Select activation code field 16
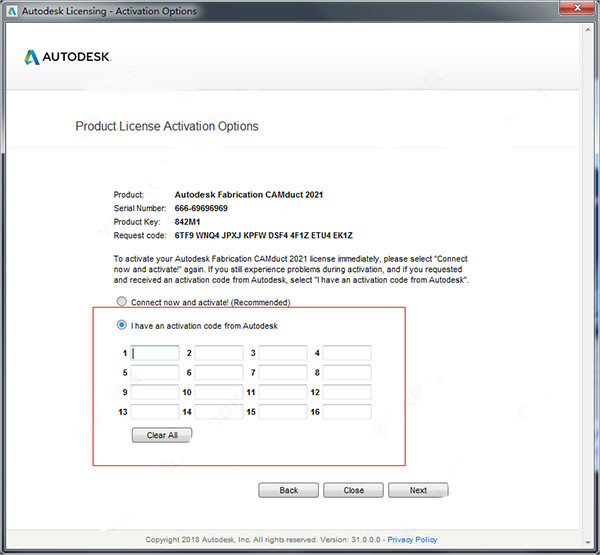This screenshot has width=600, height=555. 347,412
